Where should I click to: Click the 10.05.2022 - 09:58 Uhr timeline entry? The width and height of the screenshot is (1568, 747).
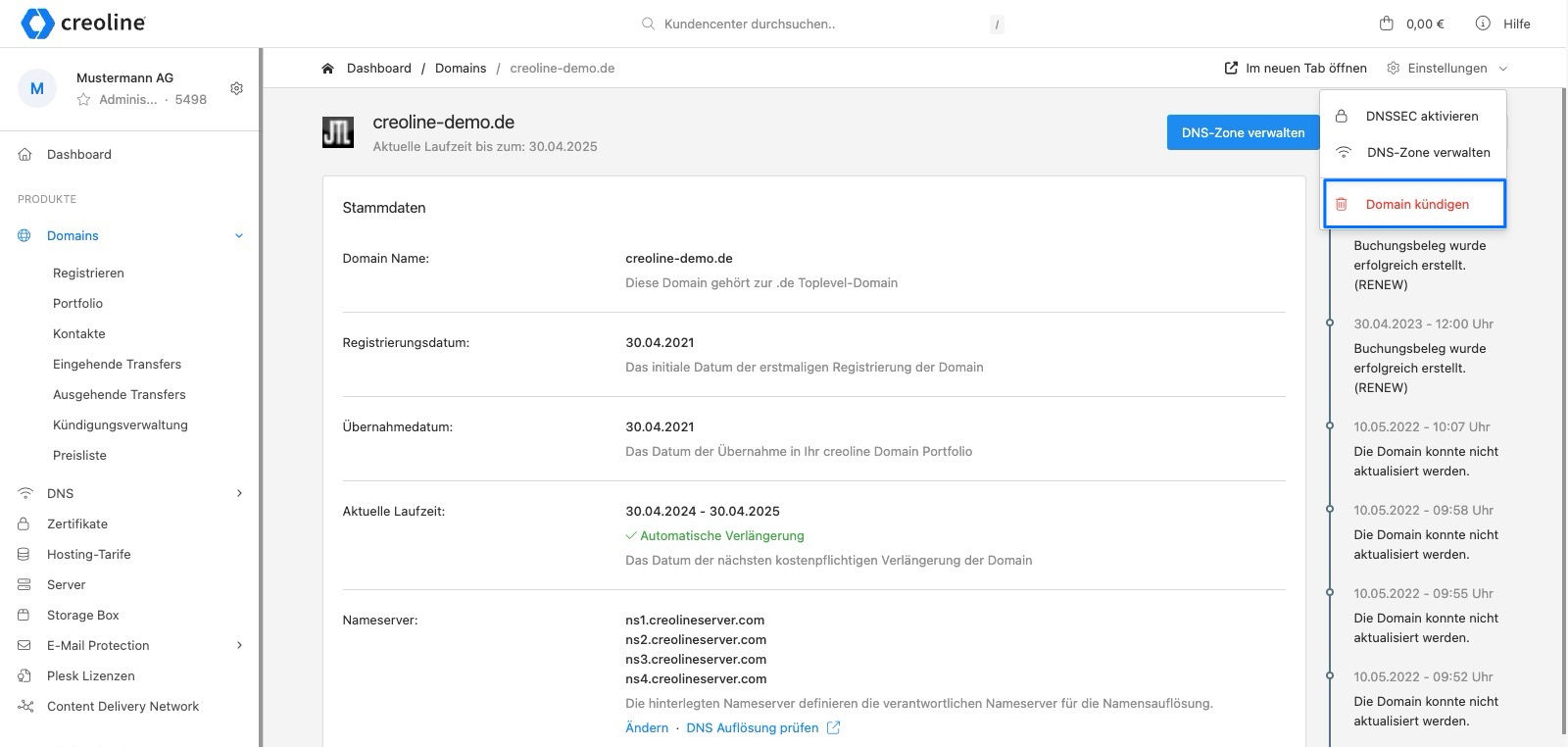(x=1423, y=510)
